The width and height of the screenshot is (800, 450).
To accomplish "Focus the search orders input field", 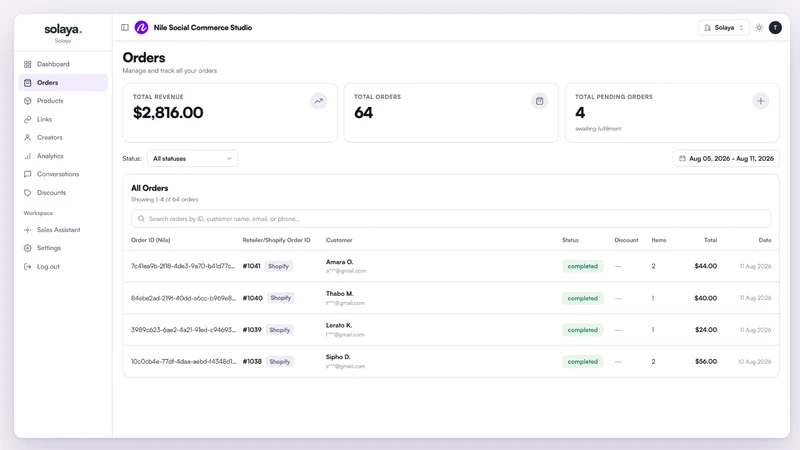I will click(451, 219).
